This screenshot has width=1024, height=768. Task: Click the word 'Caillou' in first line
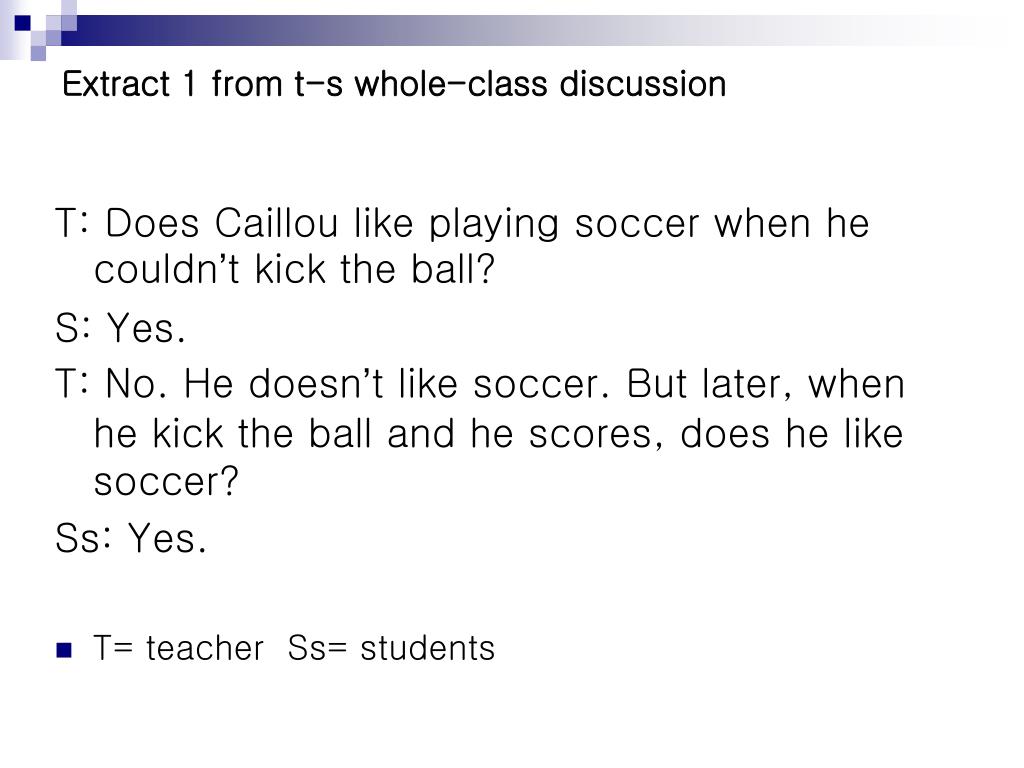276,223
